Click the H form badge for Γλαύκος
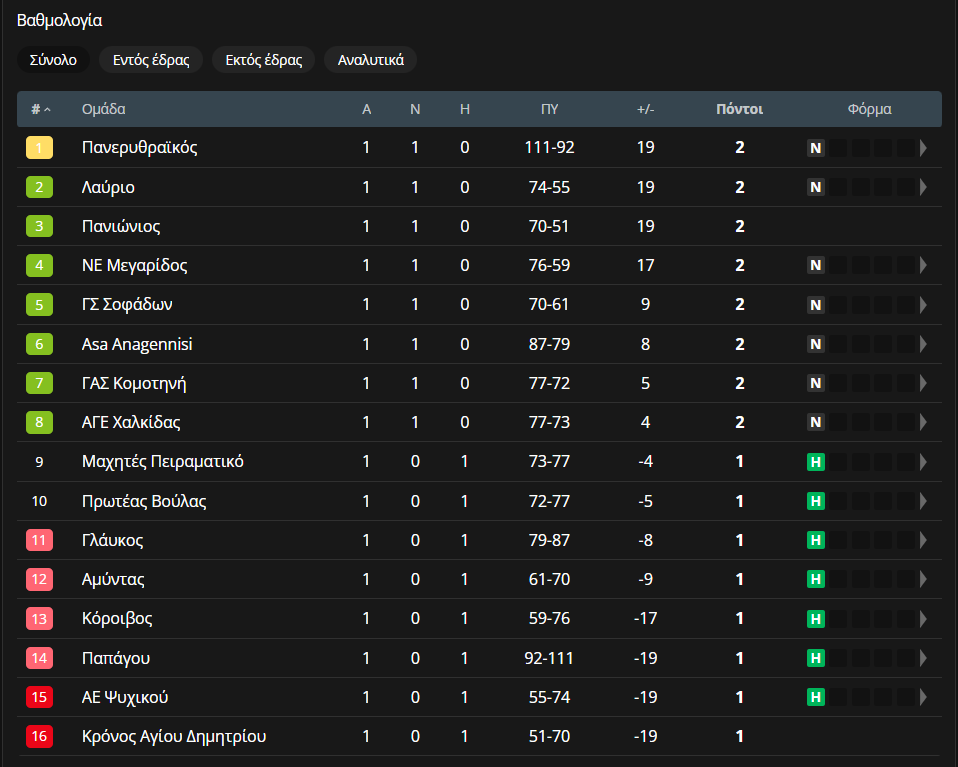 [816, 540]
